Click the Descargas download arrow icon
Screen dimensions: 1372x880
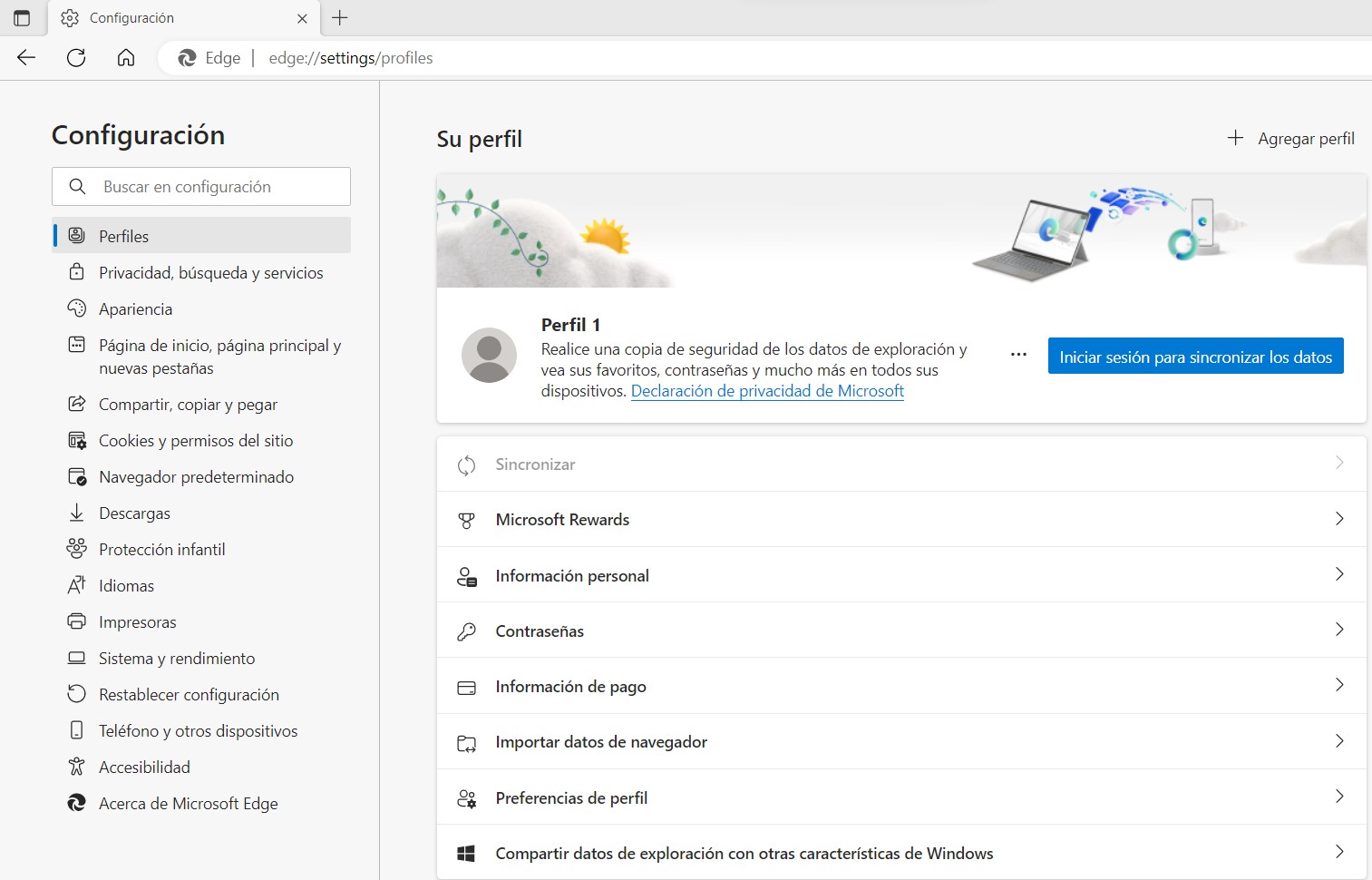coord(77,513)
